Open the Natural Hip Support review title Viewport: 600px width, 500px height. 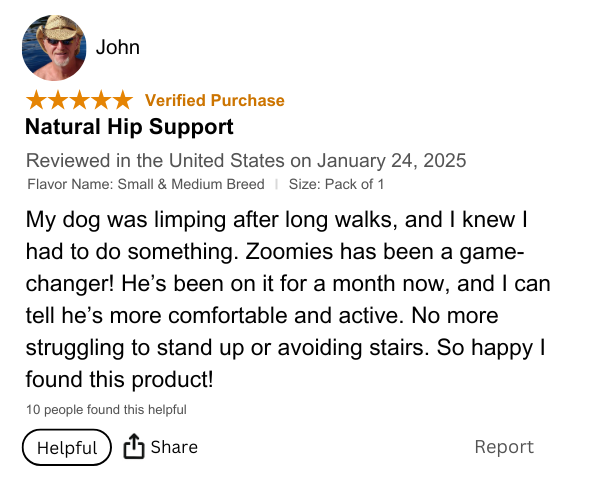[x=129, y=127]
